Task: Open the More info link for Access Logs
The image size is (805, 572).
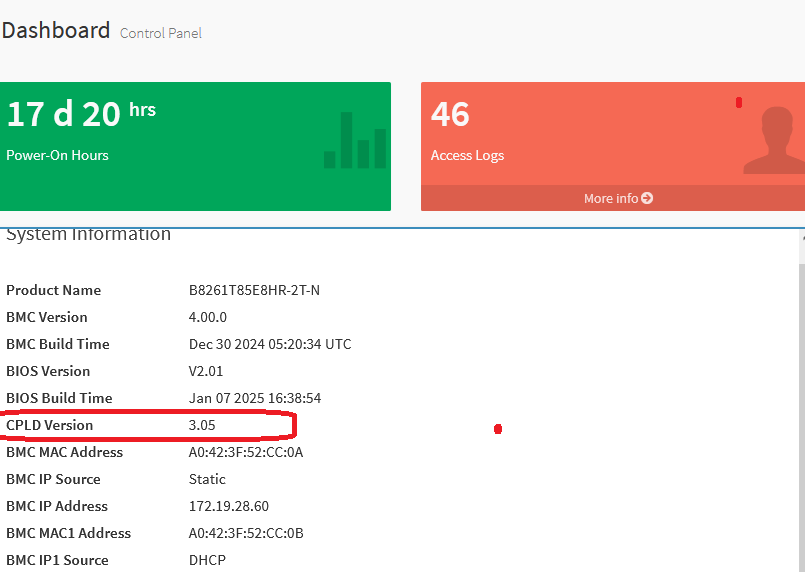Action: [612, 198]
